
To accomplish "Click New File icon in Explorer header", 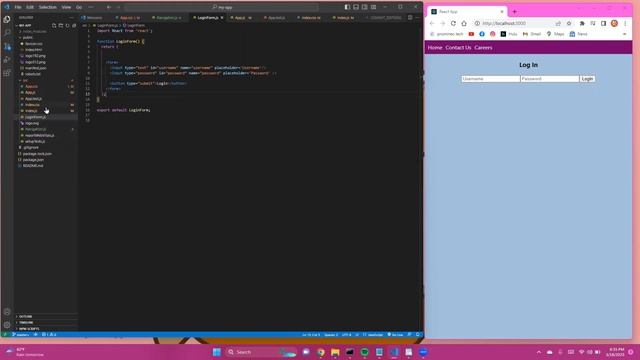I will [54, 25].
